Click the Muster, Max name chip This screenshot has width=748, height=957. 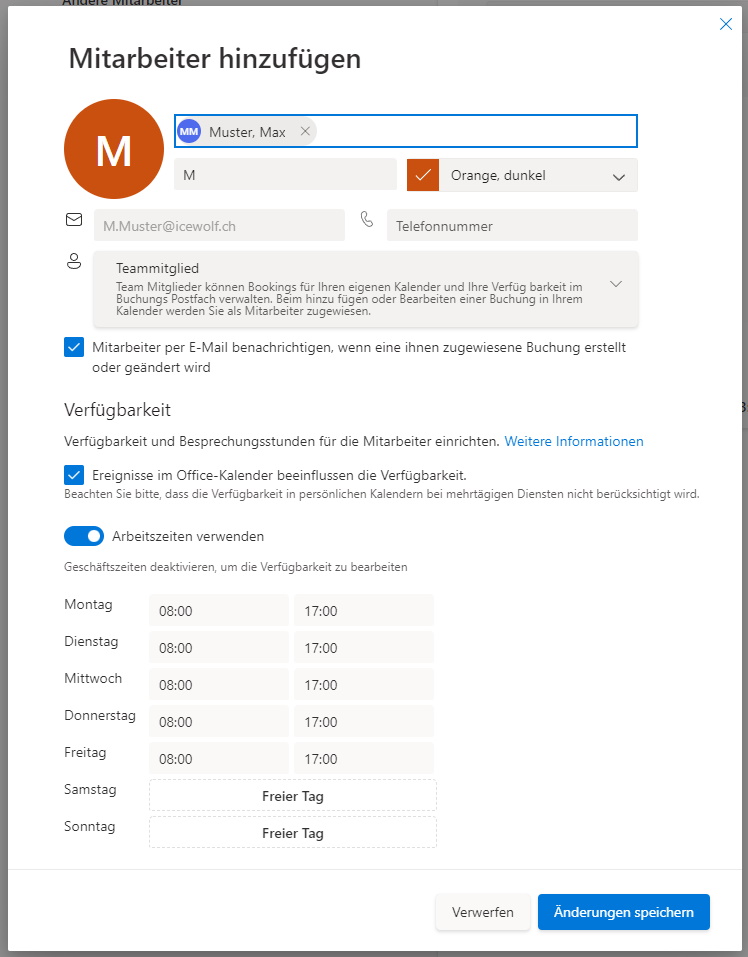[247, 132]
